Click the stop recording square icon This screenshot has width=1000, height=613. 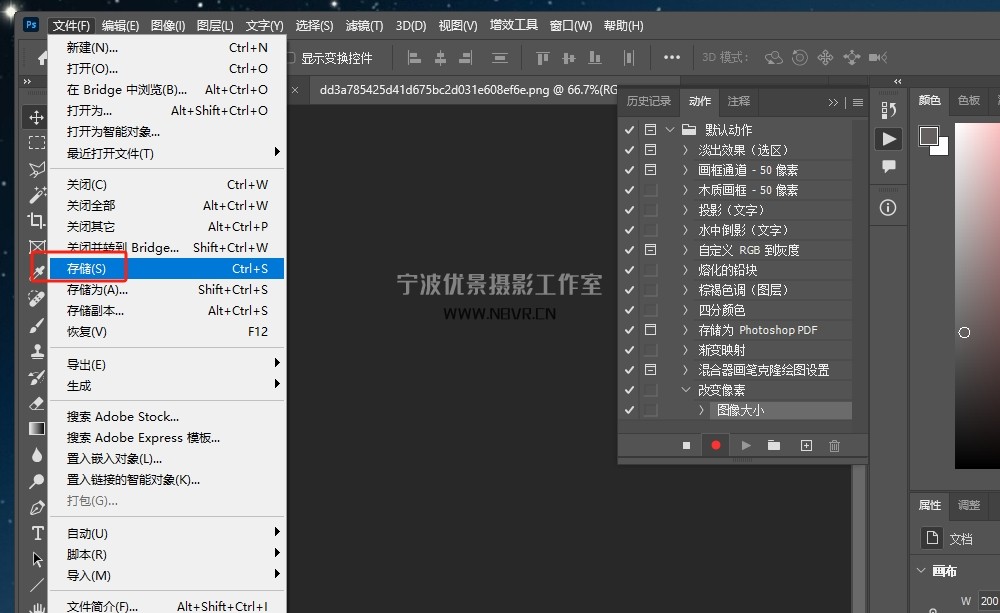pyautogui.click(x=686, y=446)
